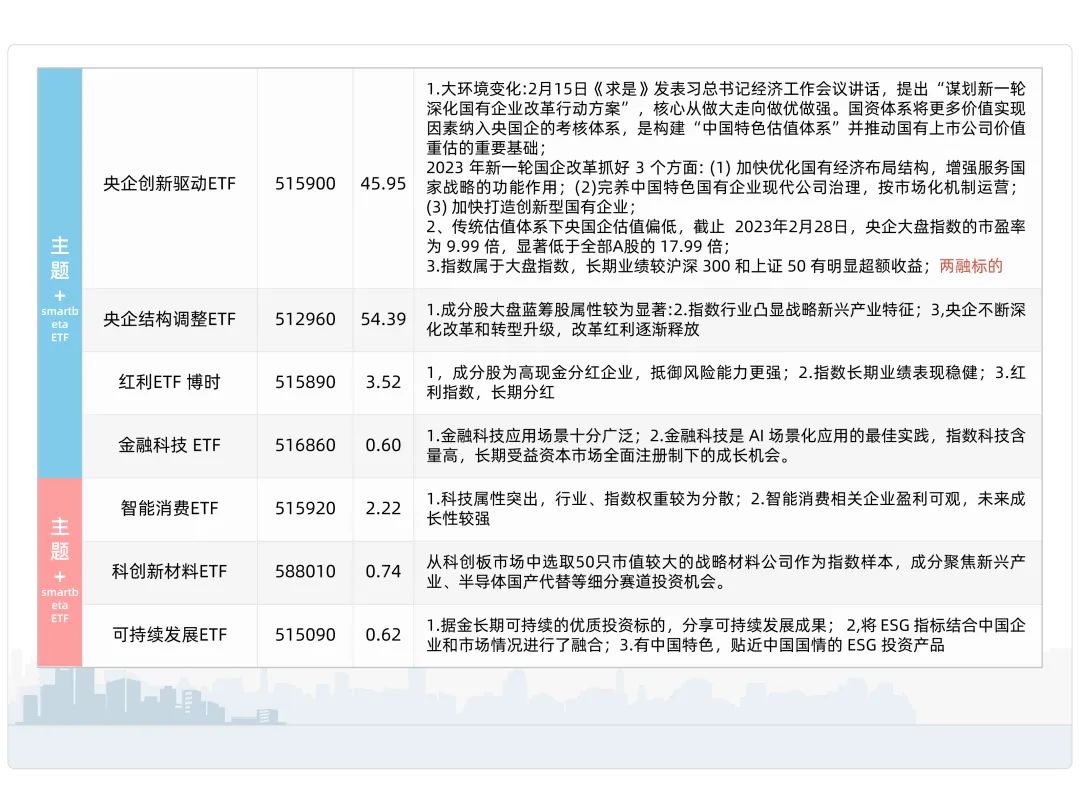The width and height of the screenshot is (1080, 801).
Task: Click the description 据金长期可持续的优质投资标的
Action: click(x=727, y=635)
